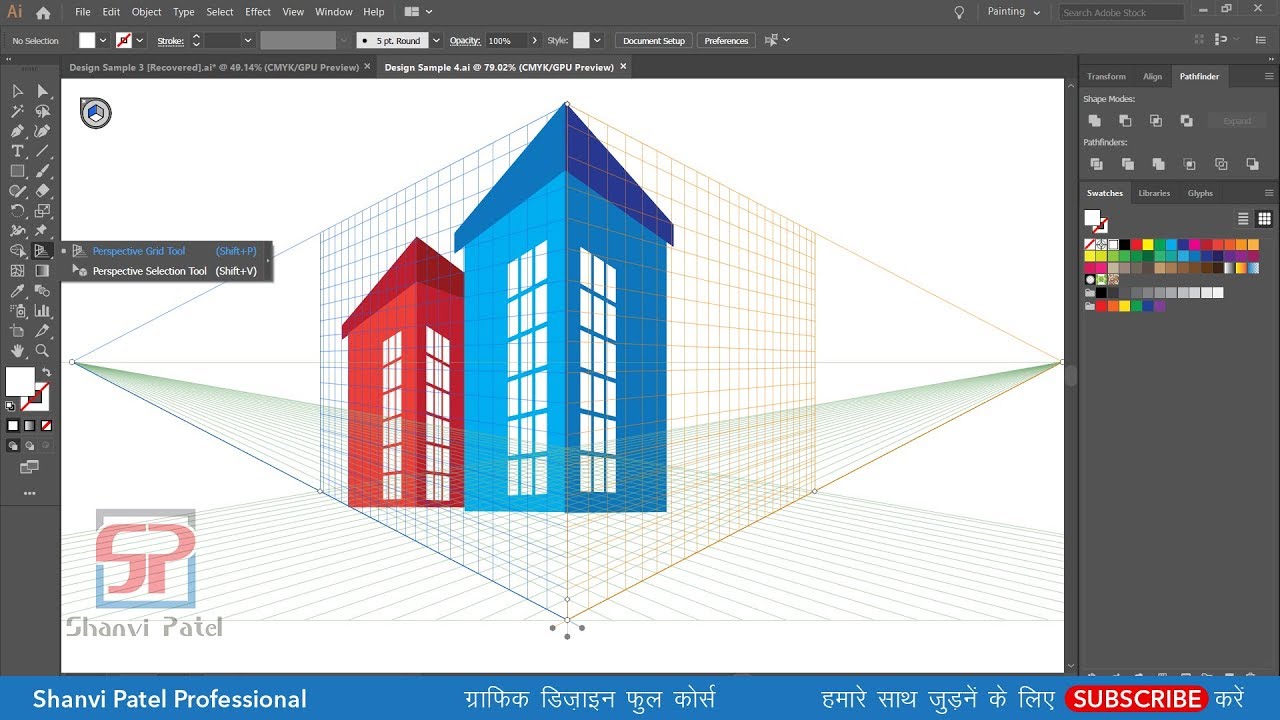
Task: Select the Column Graph tool
Action: tap(42, 311)
